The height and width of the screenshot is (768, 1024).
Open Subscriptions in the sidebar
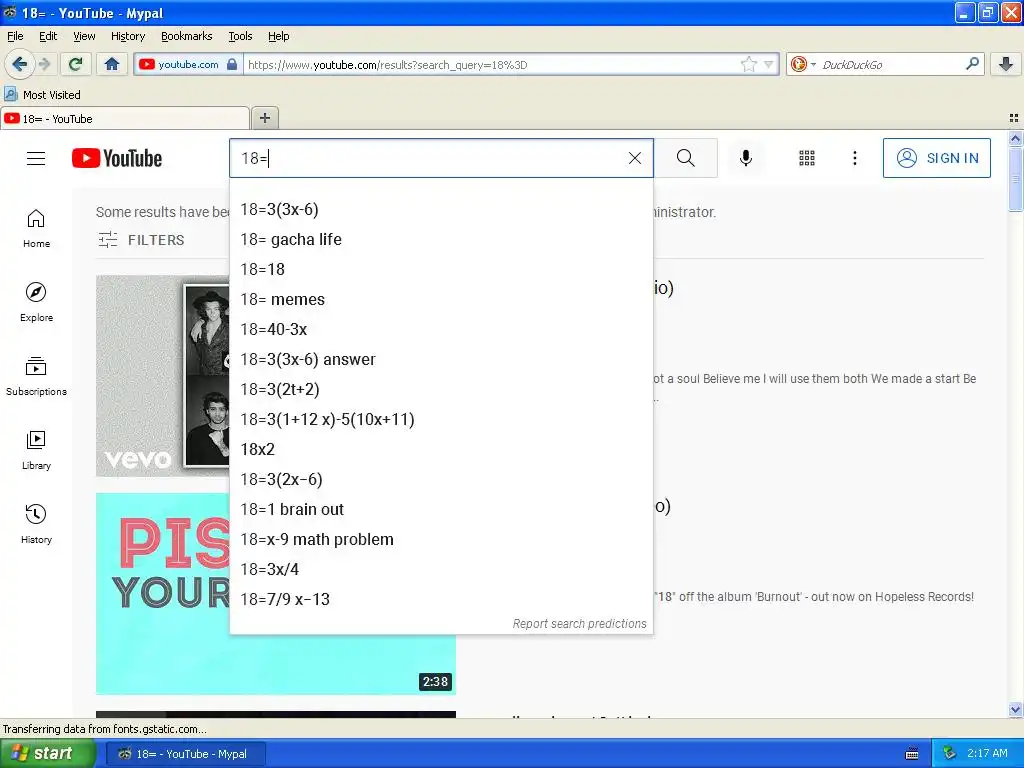tap(36, 376)
